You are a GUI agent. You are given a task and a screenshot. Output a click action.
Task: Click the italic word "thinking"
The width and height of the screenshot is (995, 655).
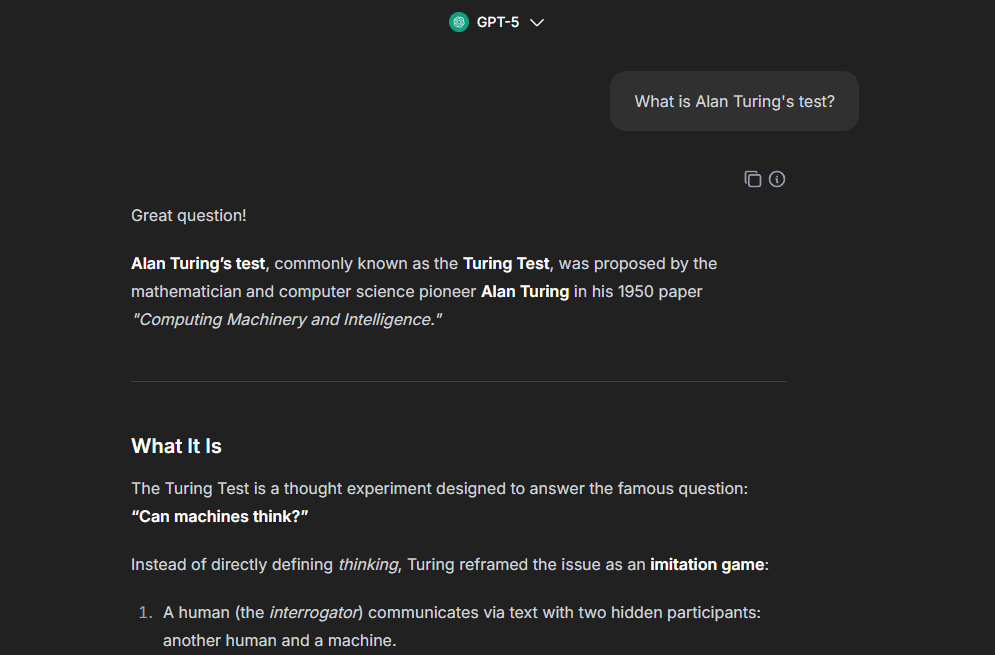[368, 565]
